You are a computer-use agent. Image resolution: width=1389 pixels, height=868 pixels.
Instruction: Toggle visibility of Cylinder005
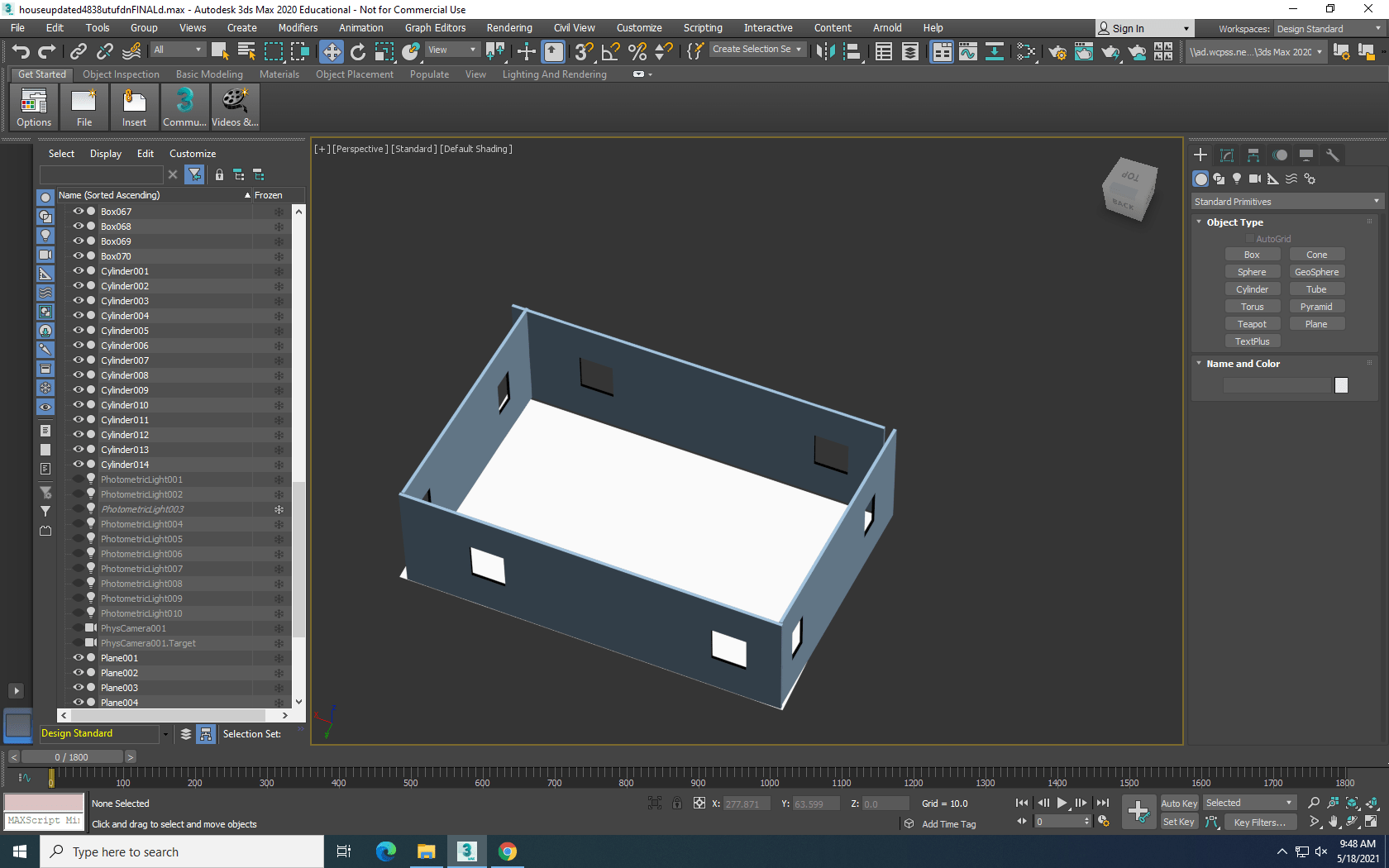pyautogui.click(x=79, y=331)
